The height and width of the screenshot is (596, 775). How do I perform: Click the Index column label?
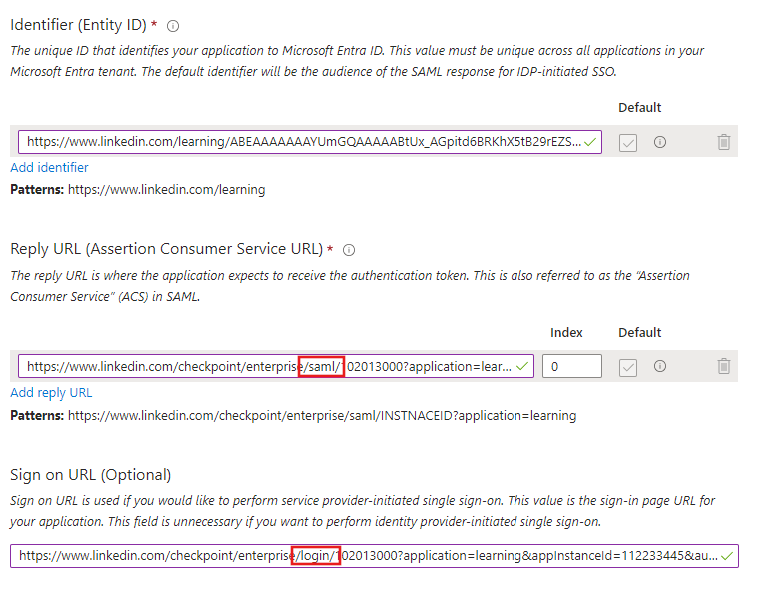tap(566, 333)
